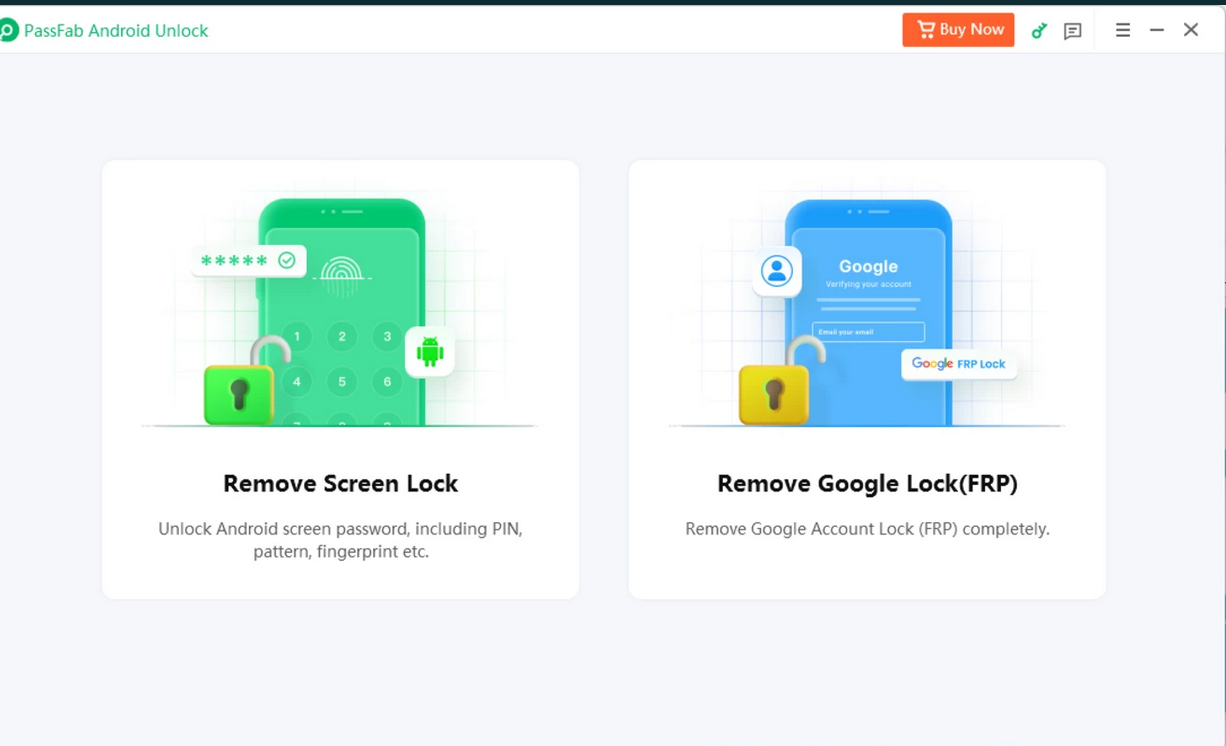1226x746 pixels.
Task: Click 'Remove Google Account Lock (FRP) completely.' text
Action: (x=867, y=529)
